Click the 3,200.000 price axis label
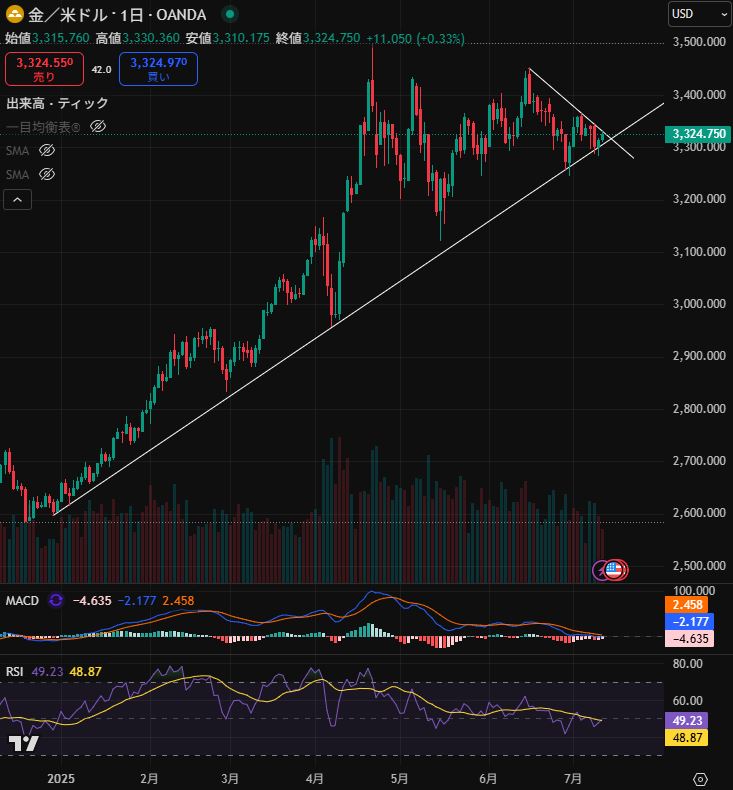The image size is (733, 790). point(699,199)
